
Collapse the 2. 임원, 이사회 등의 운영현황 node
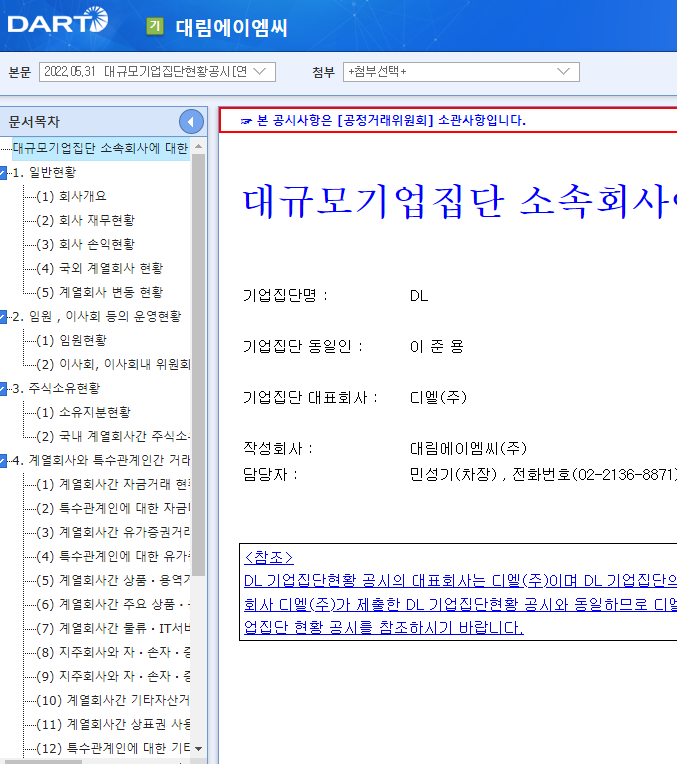[3, 317]
